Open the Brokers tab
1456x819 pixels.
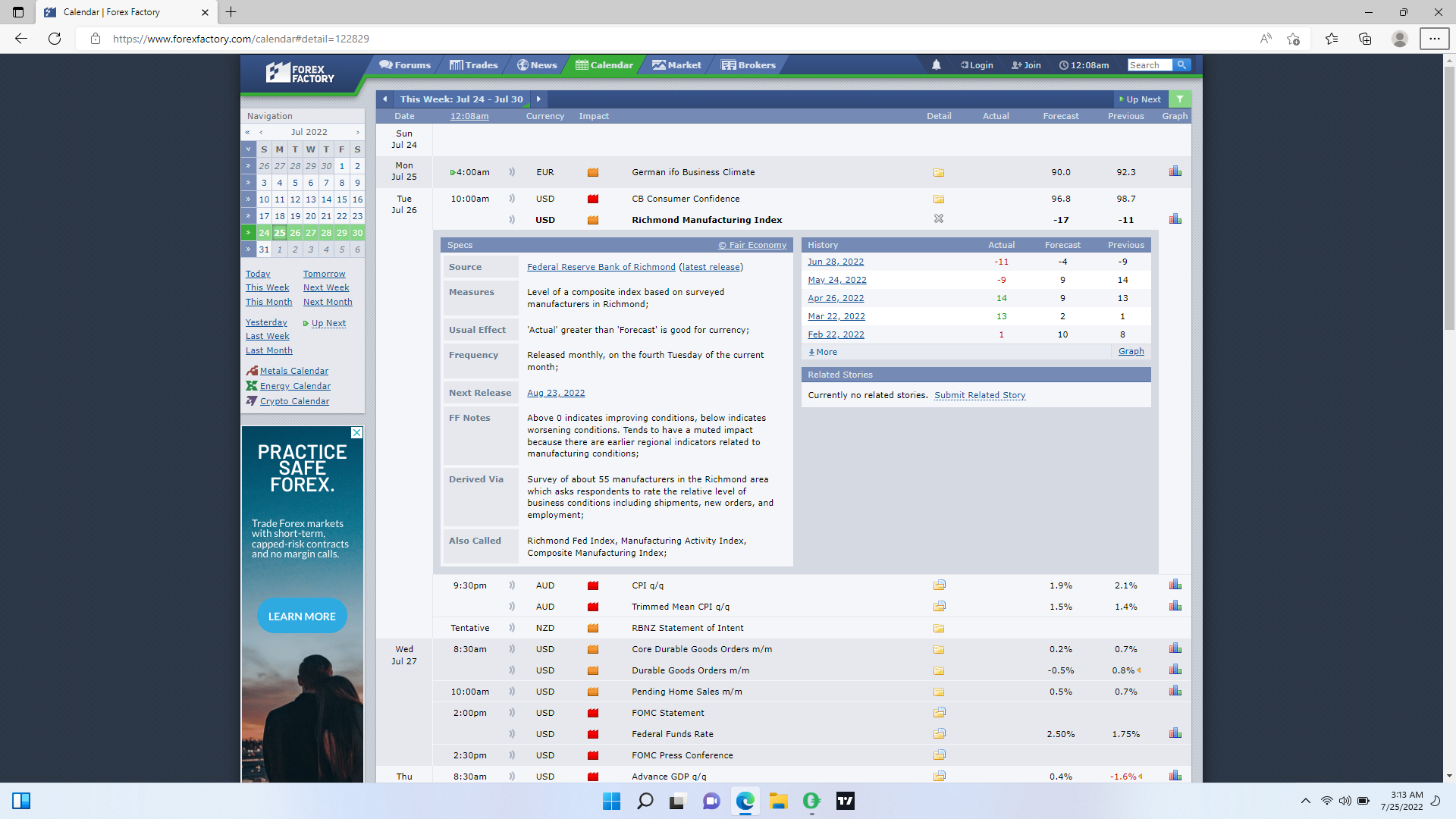tap(748, 65)
